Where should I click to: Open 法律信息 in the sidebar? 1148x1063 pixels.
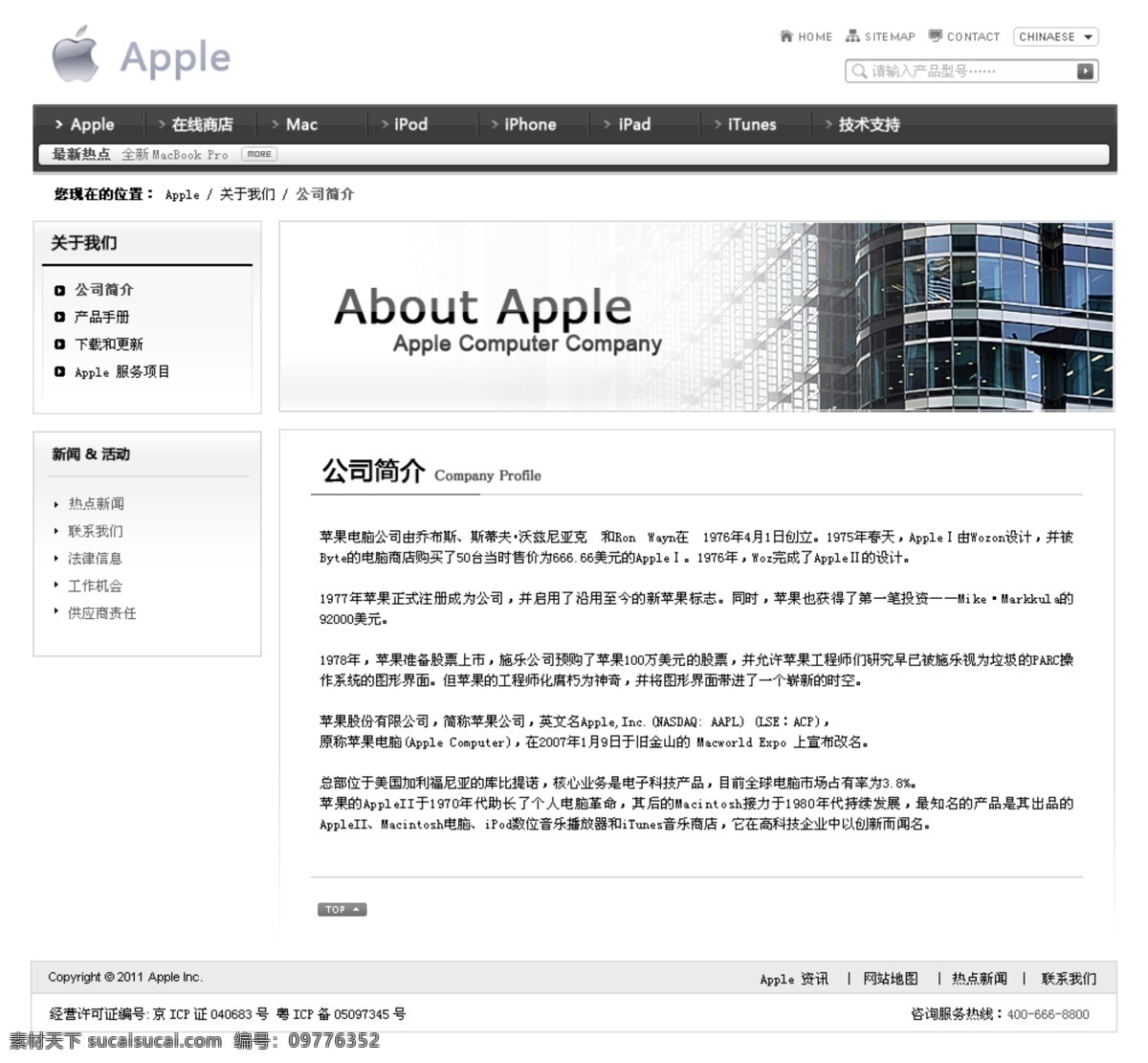[x=95, y=558]
